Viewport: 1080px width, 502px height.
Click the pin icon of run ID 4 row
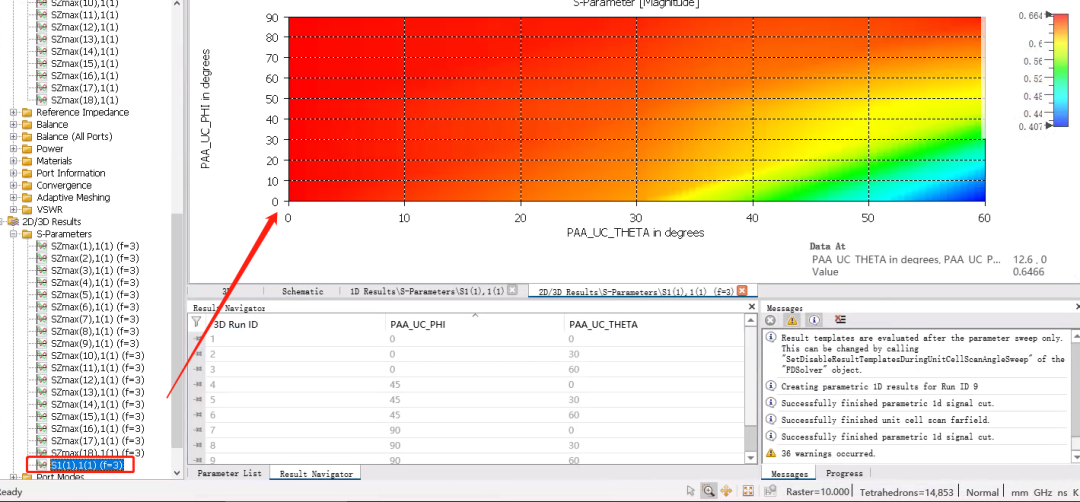click(200, 384)
